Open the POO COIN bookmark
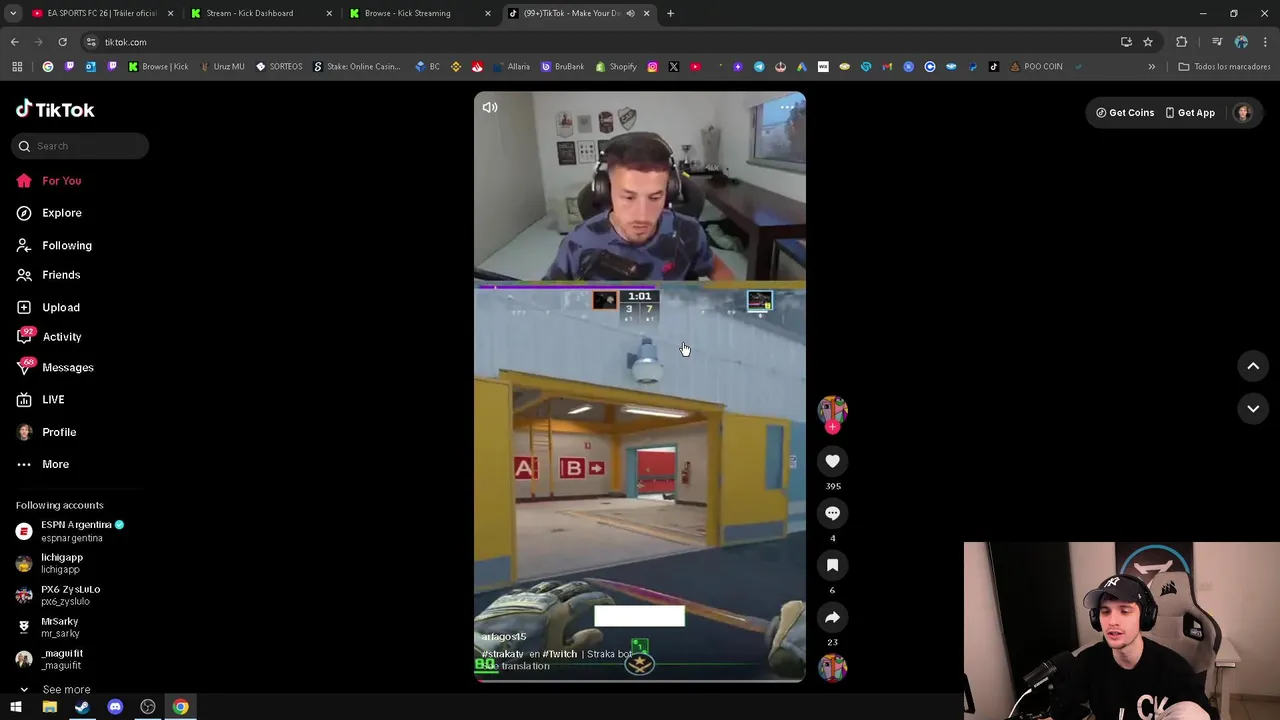 point(1036,67)
